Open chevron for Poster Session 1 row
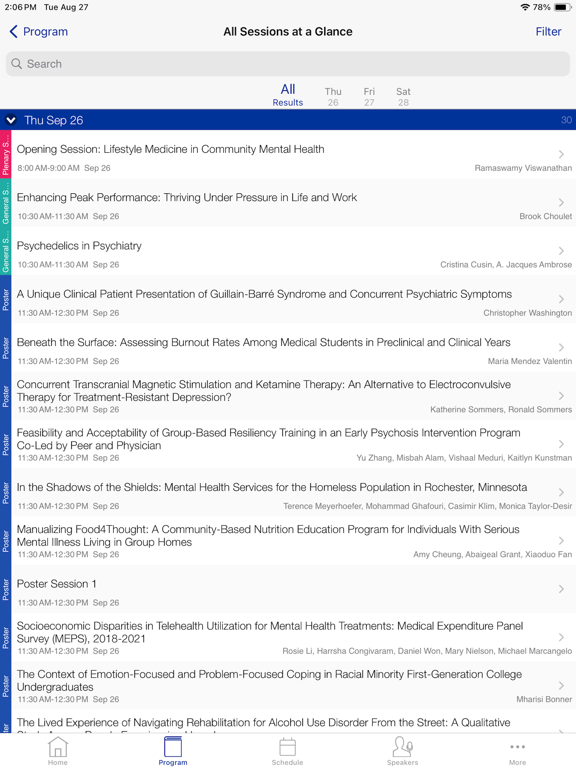The height and width of the screenshot is (768, 576). pos(561,589)
